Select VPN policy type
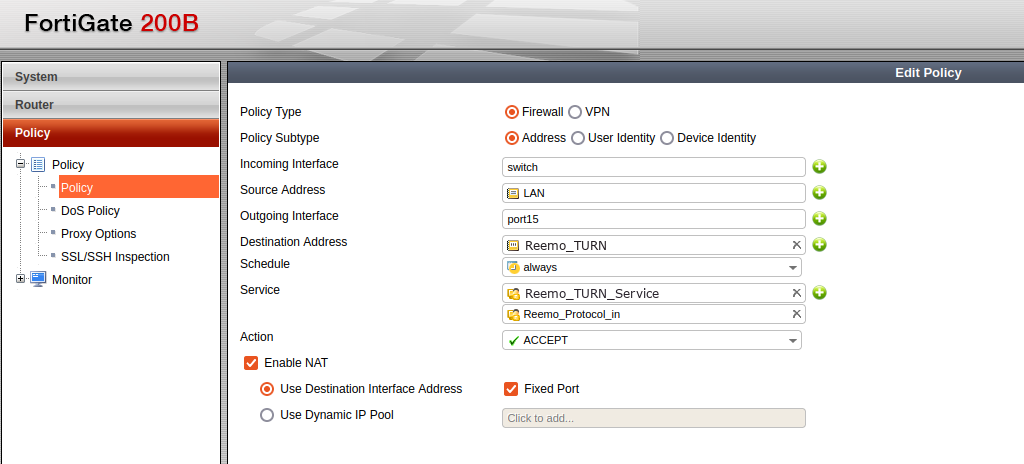1024x464 pixels. [x=575, y=112]
